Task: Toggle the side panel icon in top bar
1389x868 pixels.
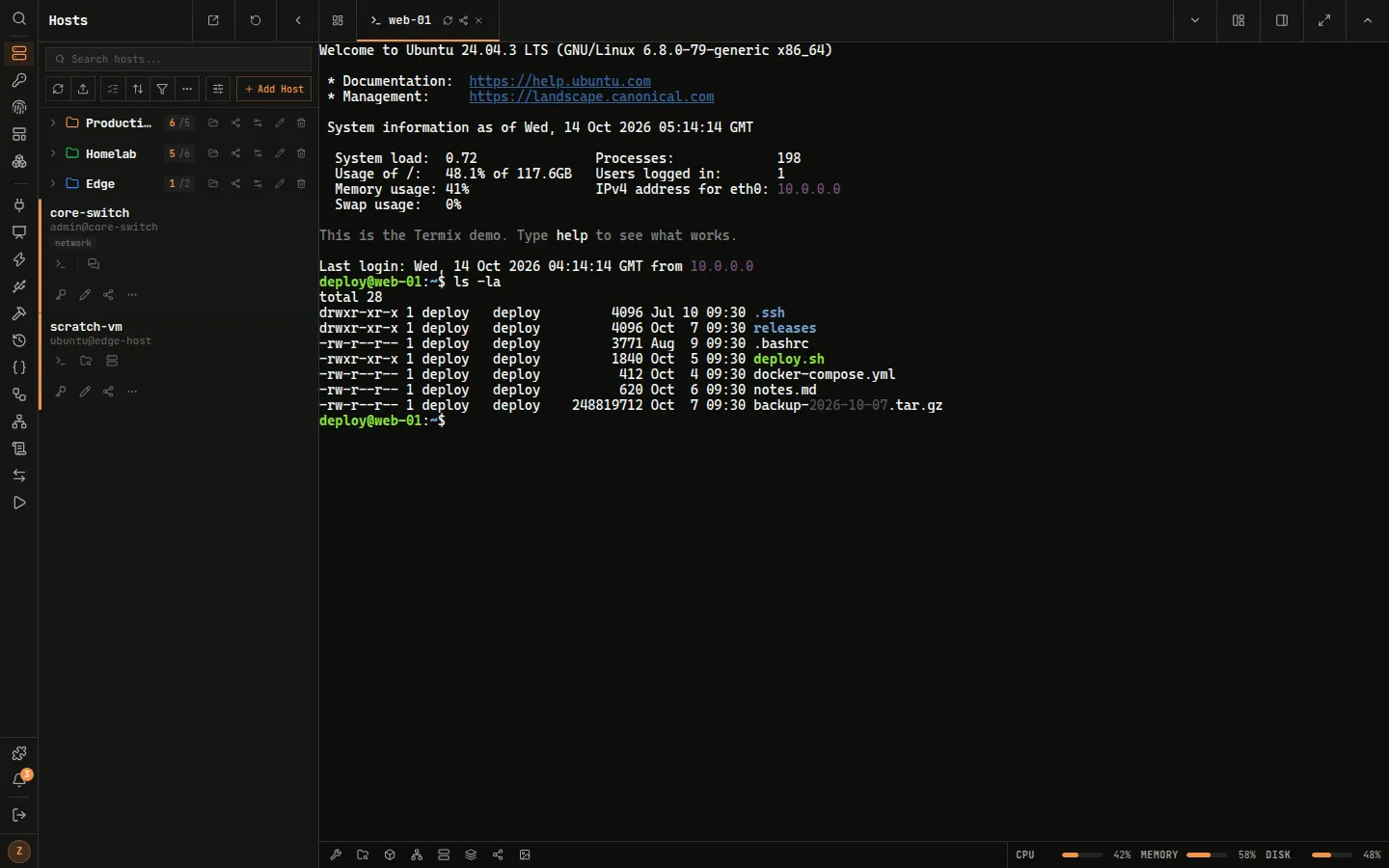Action: [1282, 20]
